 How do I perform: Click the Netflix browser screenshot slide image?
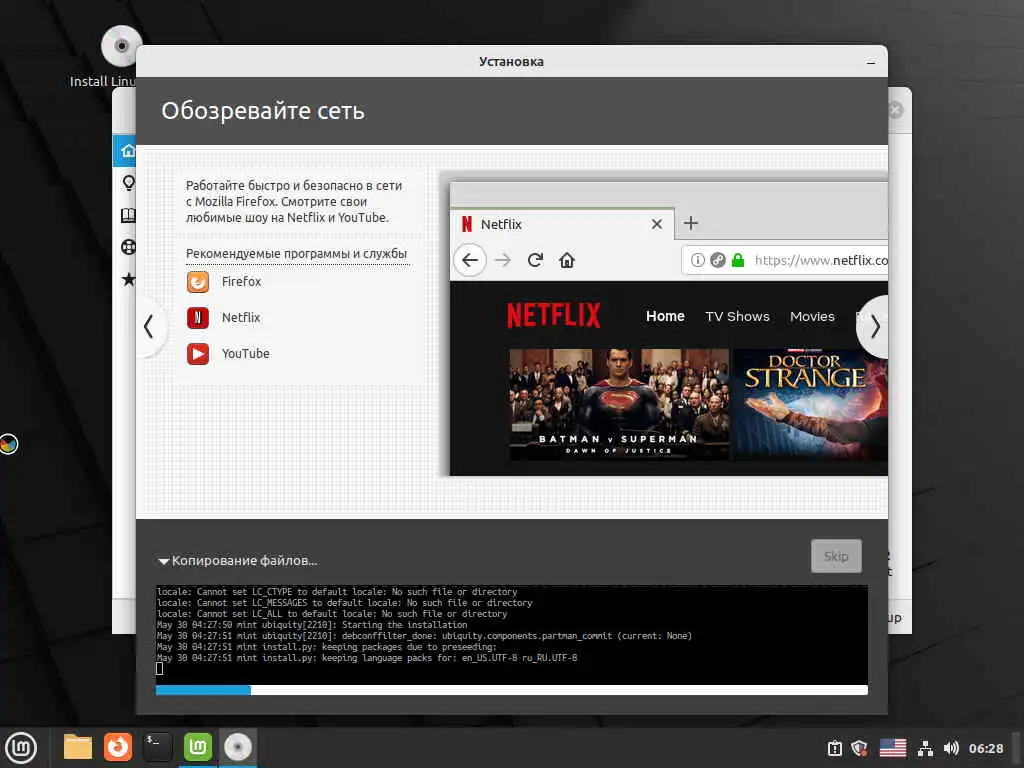click(x=668, y=329)
